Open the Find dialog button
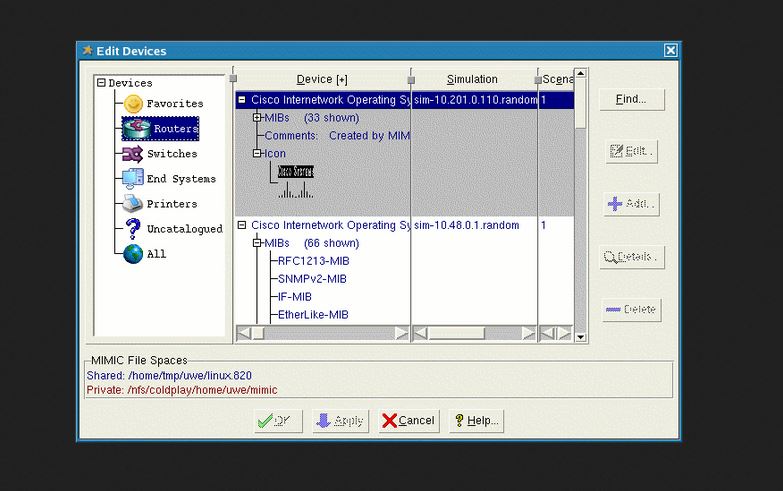Screen dimensions: 783x491 [x=632, y=99]
